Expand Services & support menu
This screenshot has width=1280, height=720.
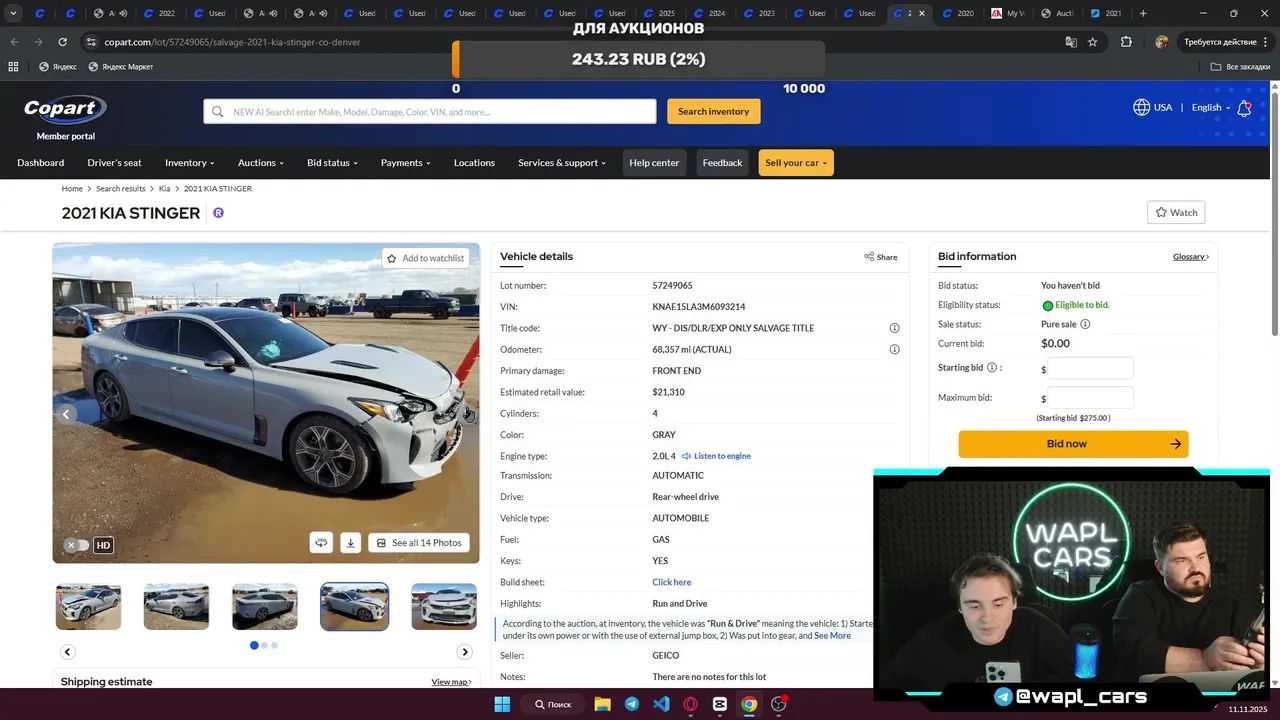coord(562,162)
